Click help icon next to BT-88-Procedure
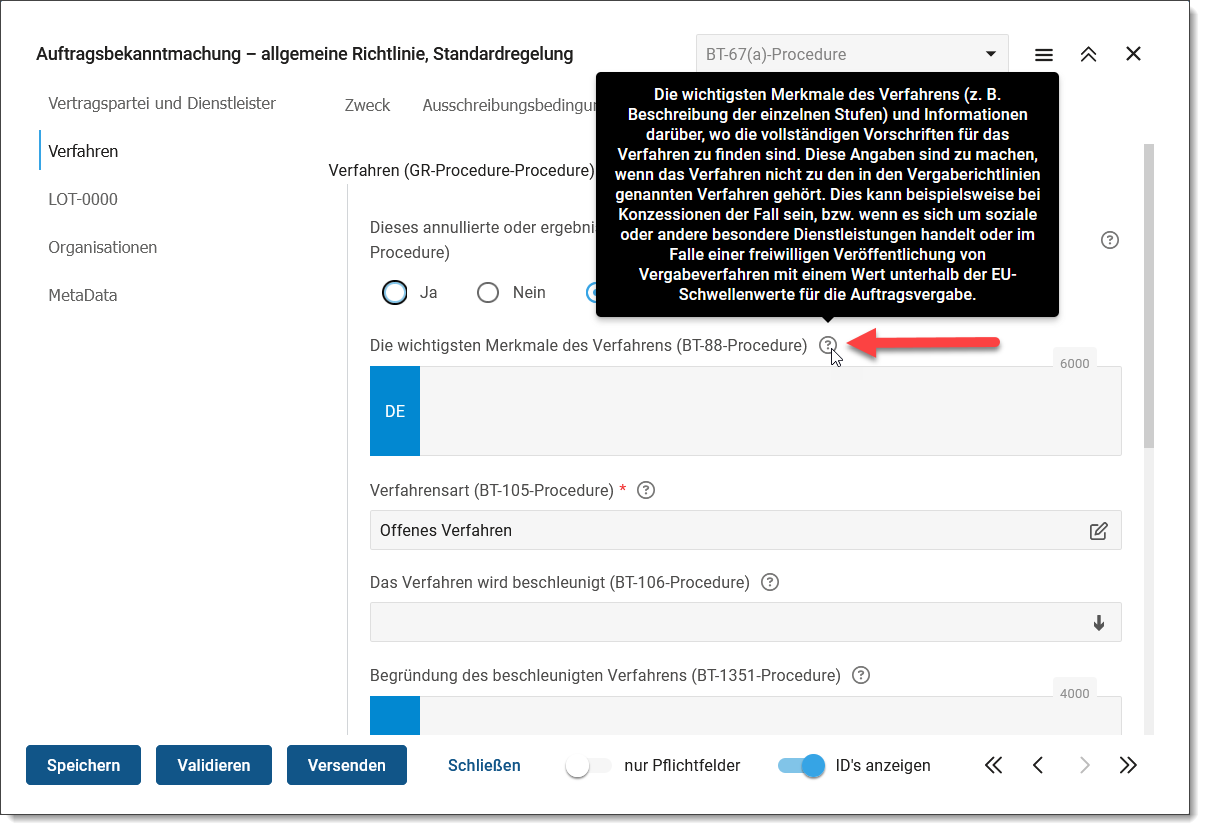Screen dimensions: 1205x830 [x=827, y=345]
